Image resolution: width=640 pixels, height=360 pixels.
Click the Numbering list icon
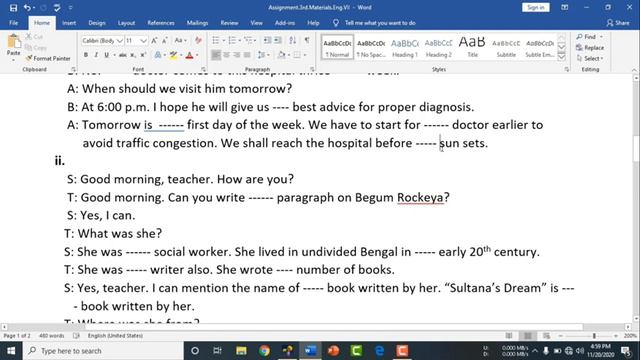[232, 40]
